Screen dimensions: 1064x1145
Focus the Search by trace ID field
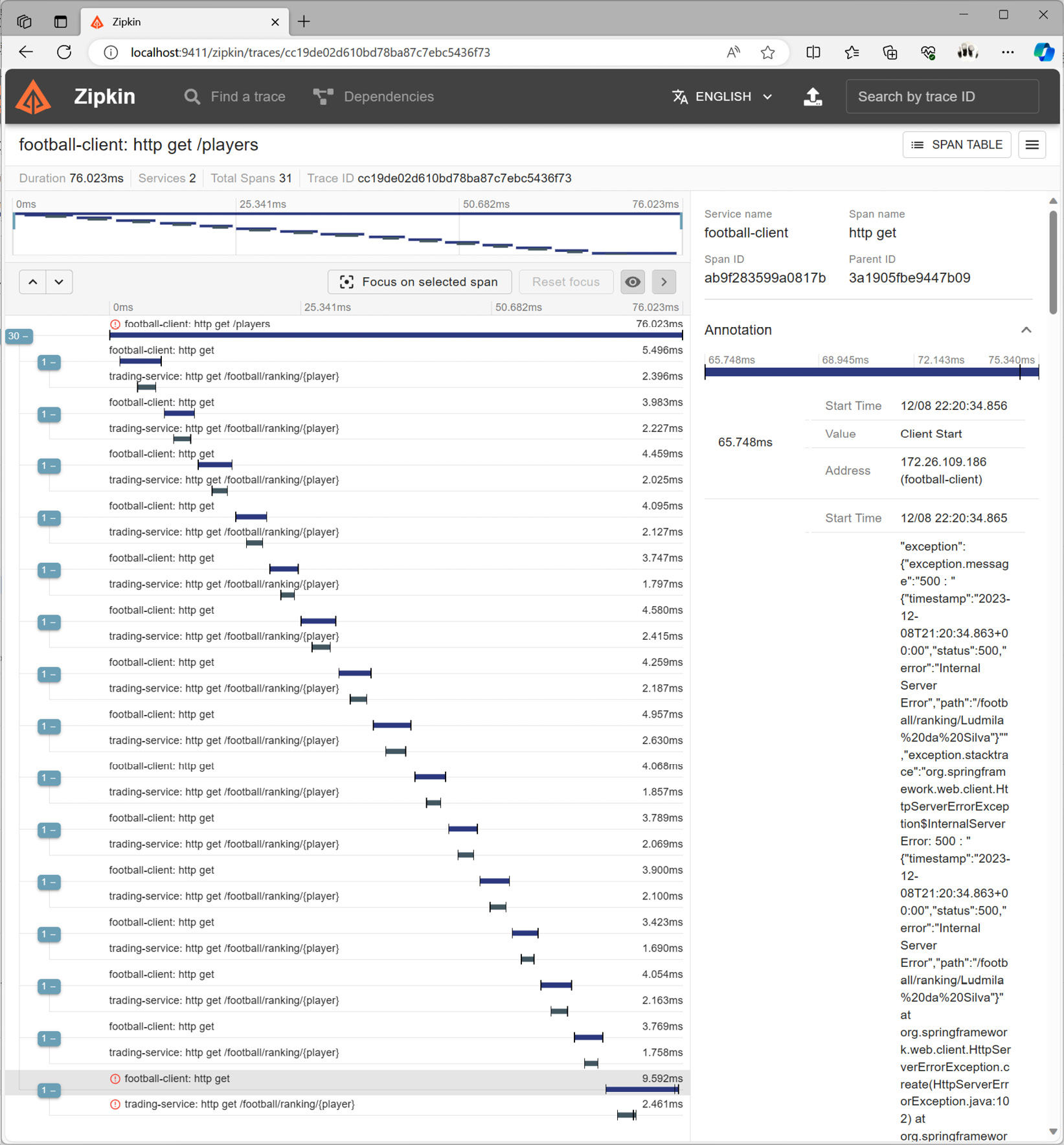pyautogui.click(x=942, y=96)
